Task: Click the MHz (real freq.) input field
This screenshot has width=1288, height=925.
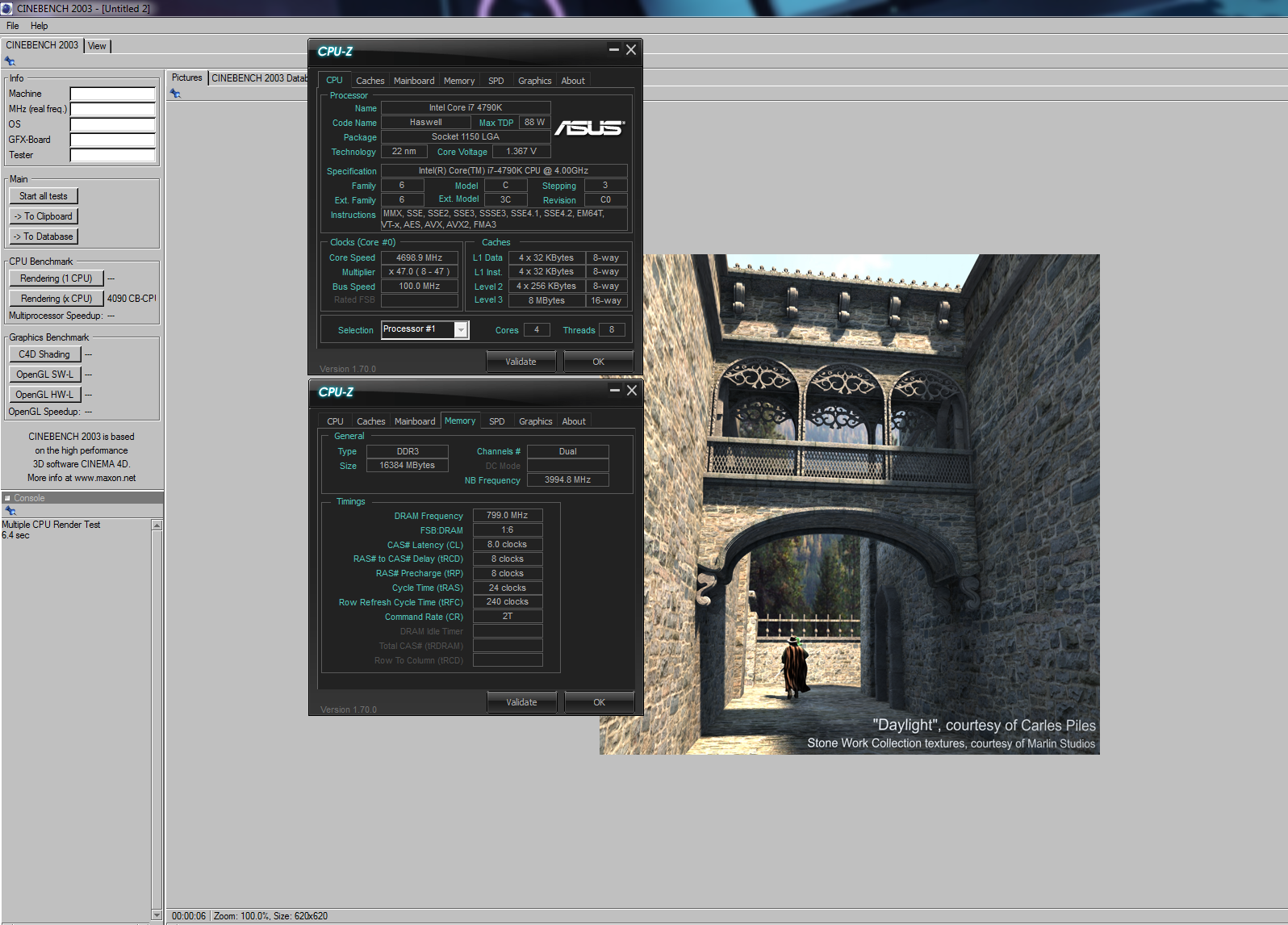Action: click(x=112, y=109)
